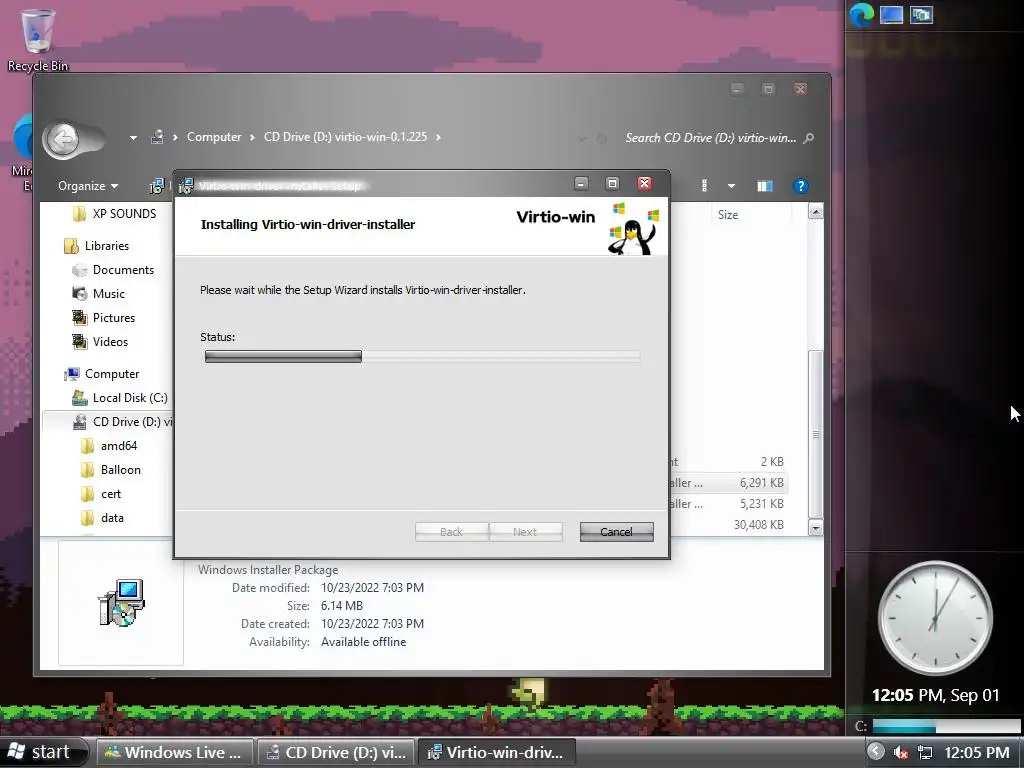Open the amd64 folder in the tree
The image size is (1024, 768).
[x=108, y=446]
